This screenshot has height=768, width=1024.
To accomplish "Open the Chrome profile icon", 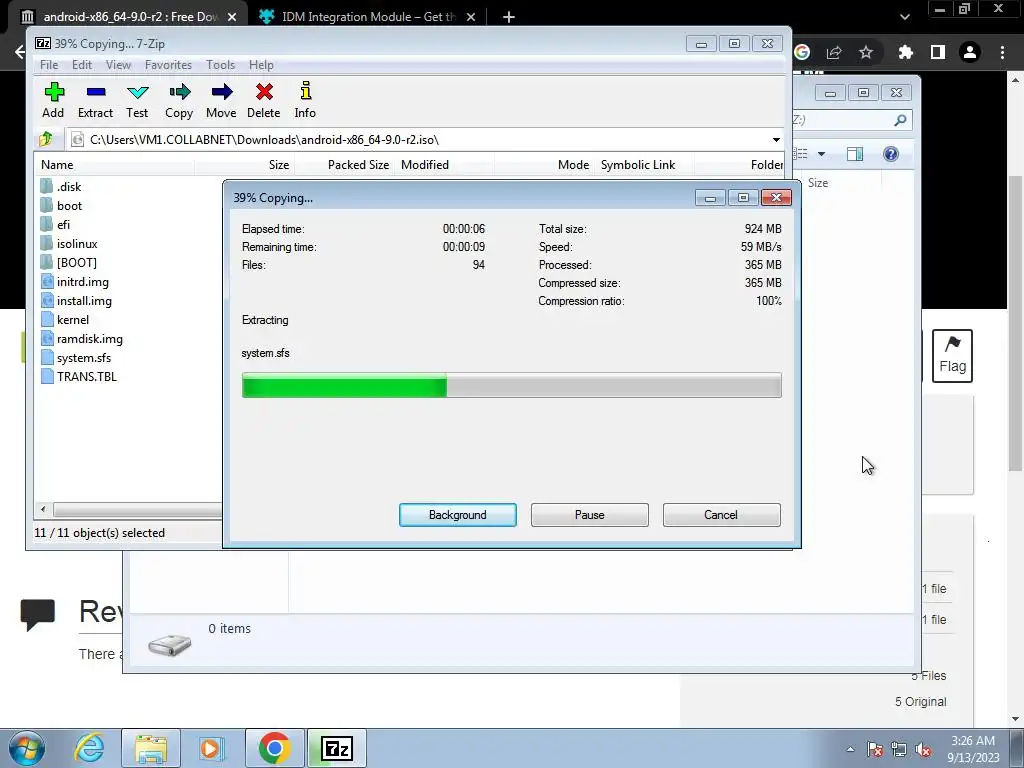I will [970, 52].
